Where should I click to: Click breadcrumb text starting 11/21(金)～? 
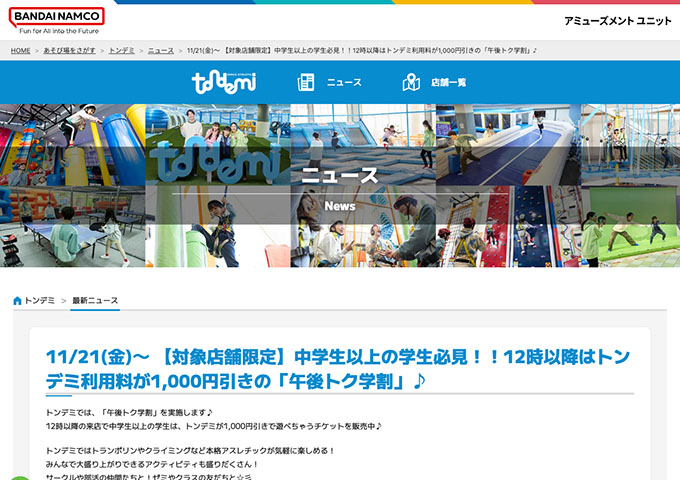coord(362,51)
